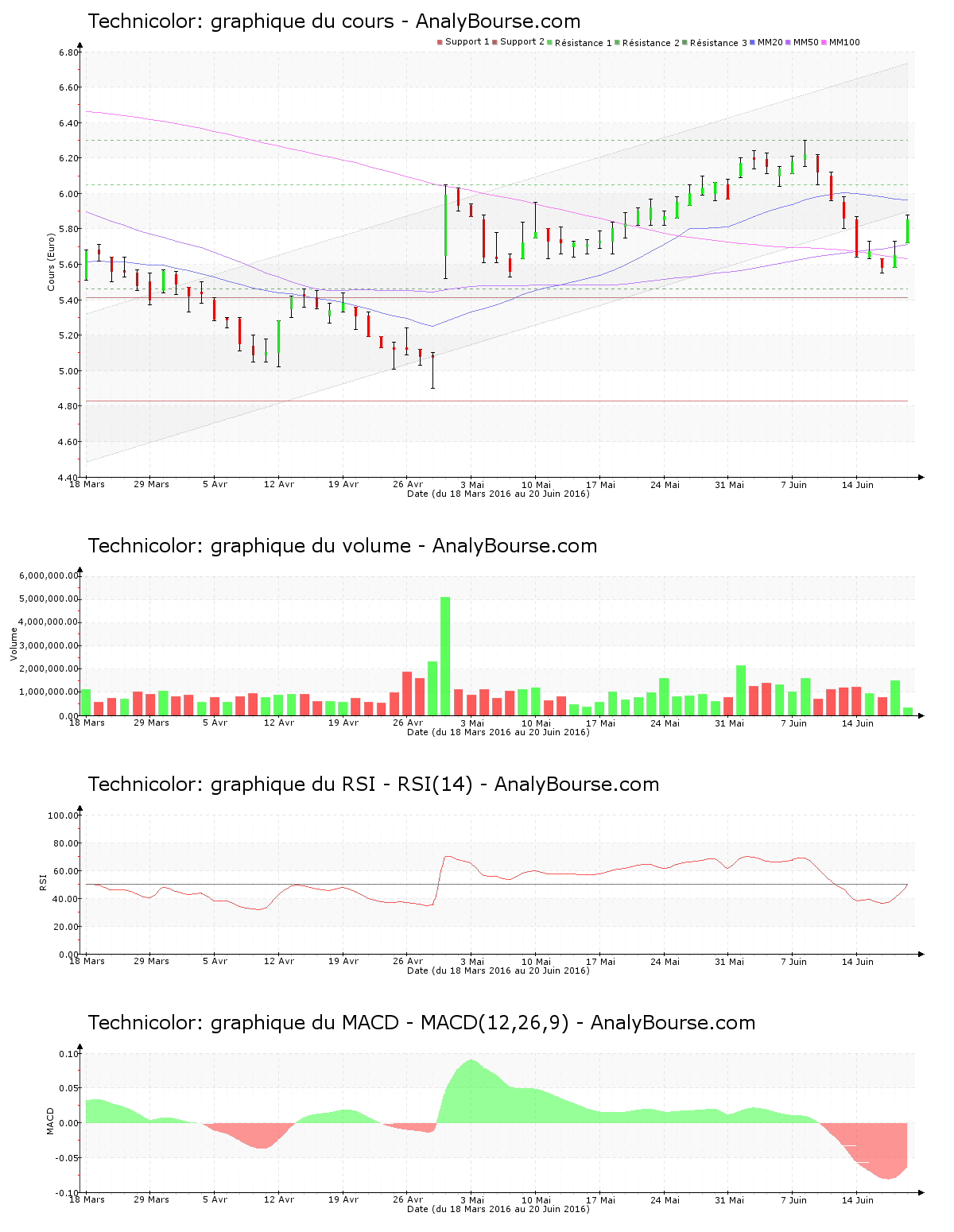Click '40.00' on the RSI axis
The height and width of the screenshot is (1232, 954).
(66, 899)
